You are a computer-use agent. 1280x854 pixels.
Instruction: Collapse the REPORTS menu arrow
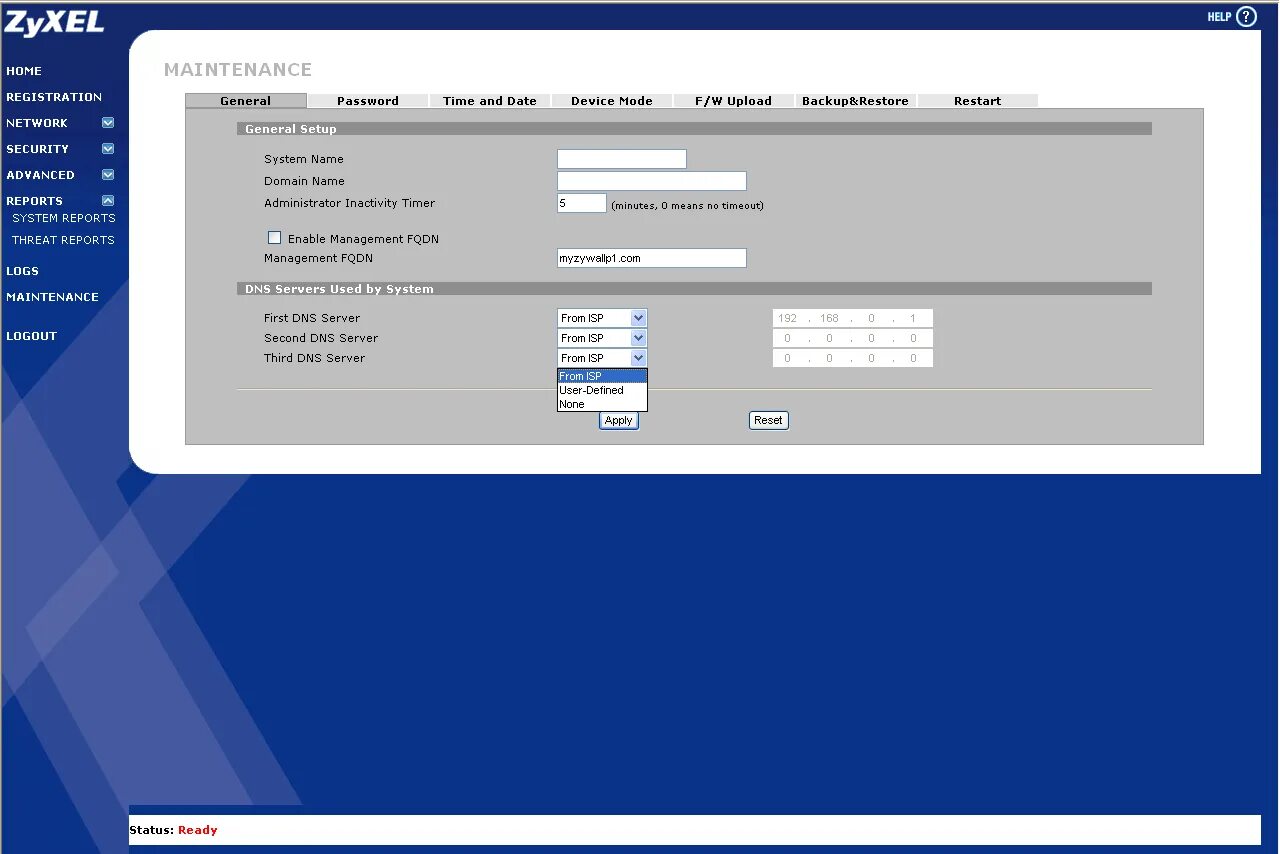[108, 201]
